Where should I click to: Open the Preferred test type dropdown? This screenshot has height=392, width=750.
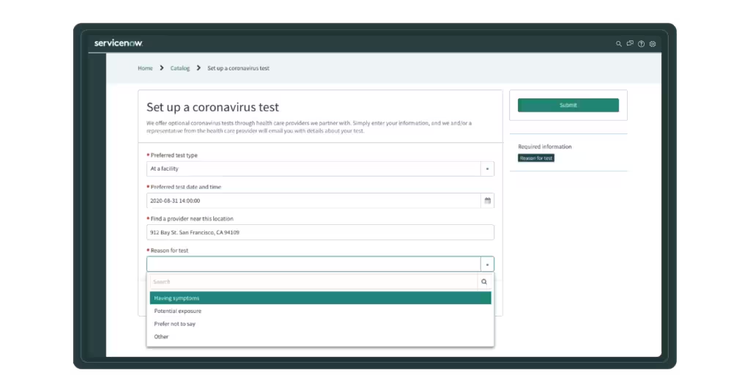coord(320,169)
